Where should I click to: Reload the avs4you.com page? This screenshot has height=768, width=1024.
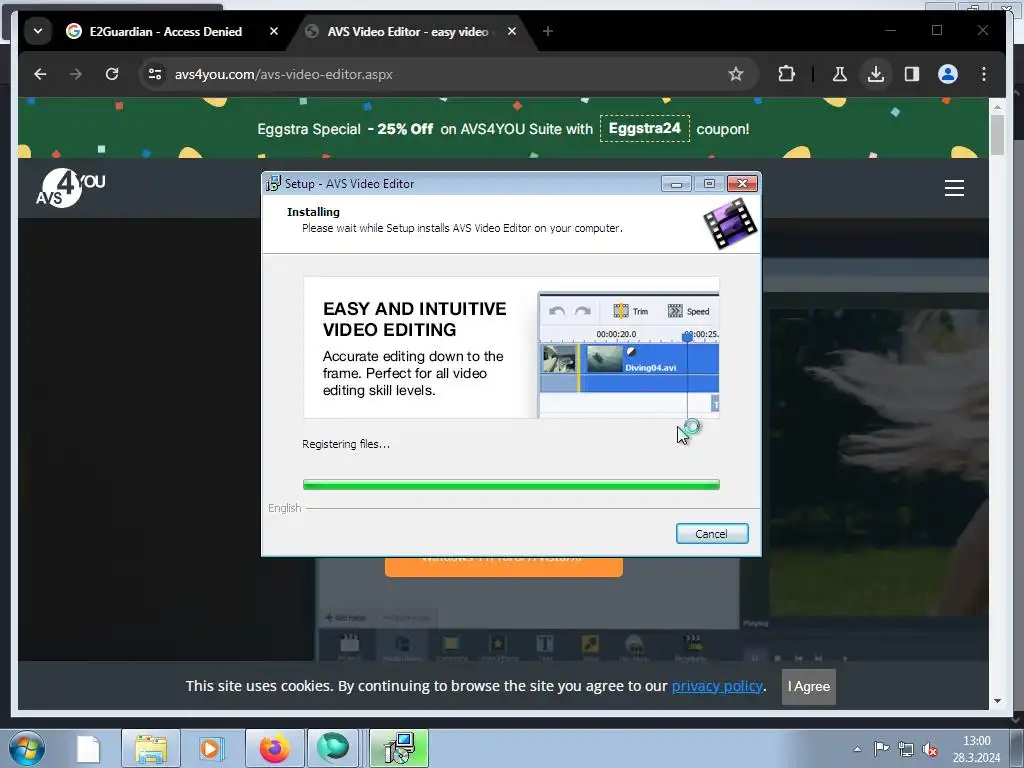click(112, 74)
